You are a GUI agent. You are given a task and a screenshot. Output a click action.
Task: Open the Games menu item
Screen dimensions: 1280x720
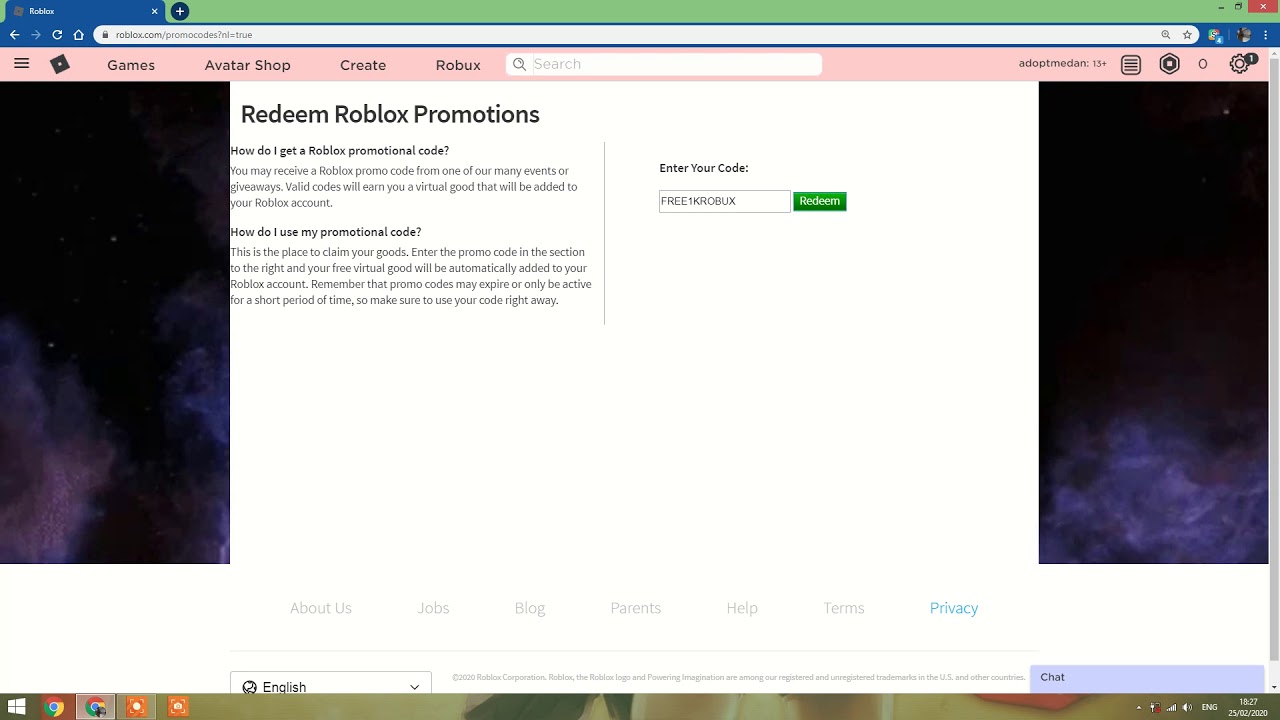pos(131,65)
